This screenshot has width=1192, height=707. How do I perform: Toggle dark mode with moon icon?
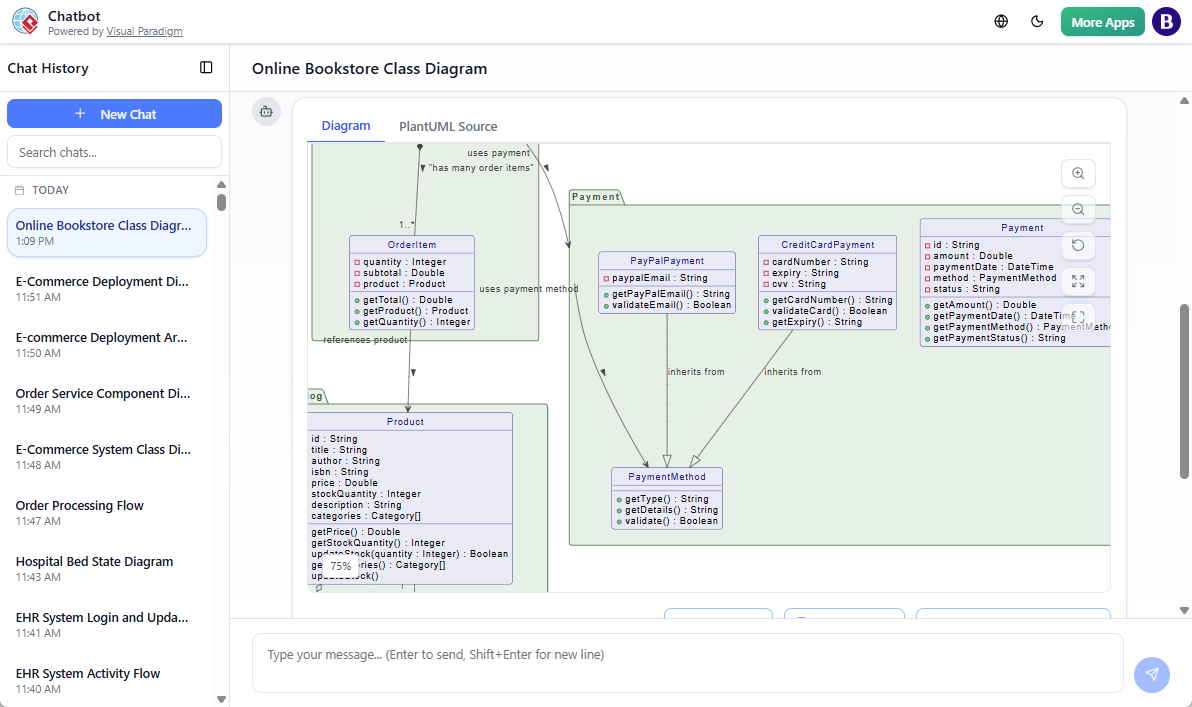point(1037,22)
